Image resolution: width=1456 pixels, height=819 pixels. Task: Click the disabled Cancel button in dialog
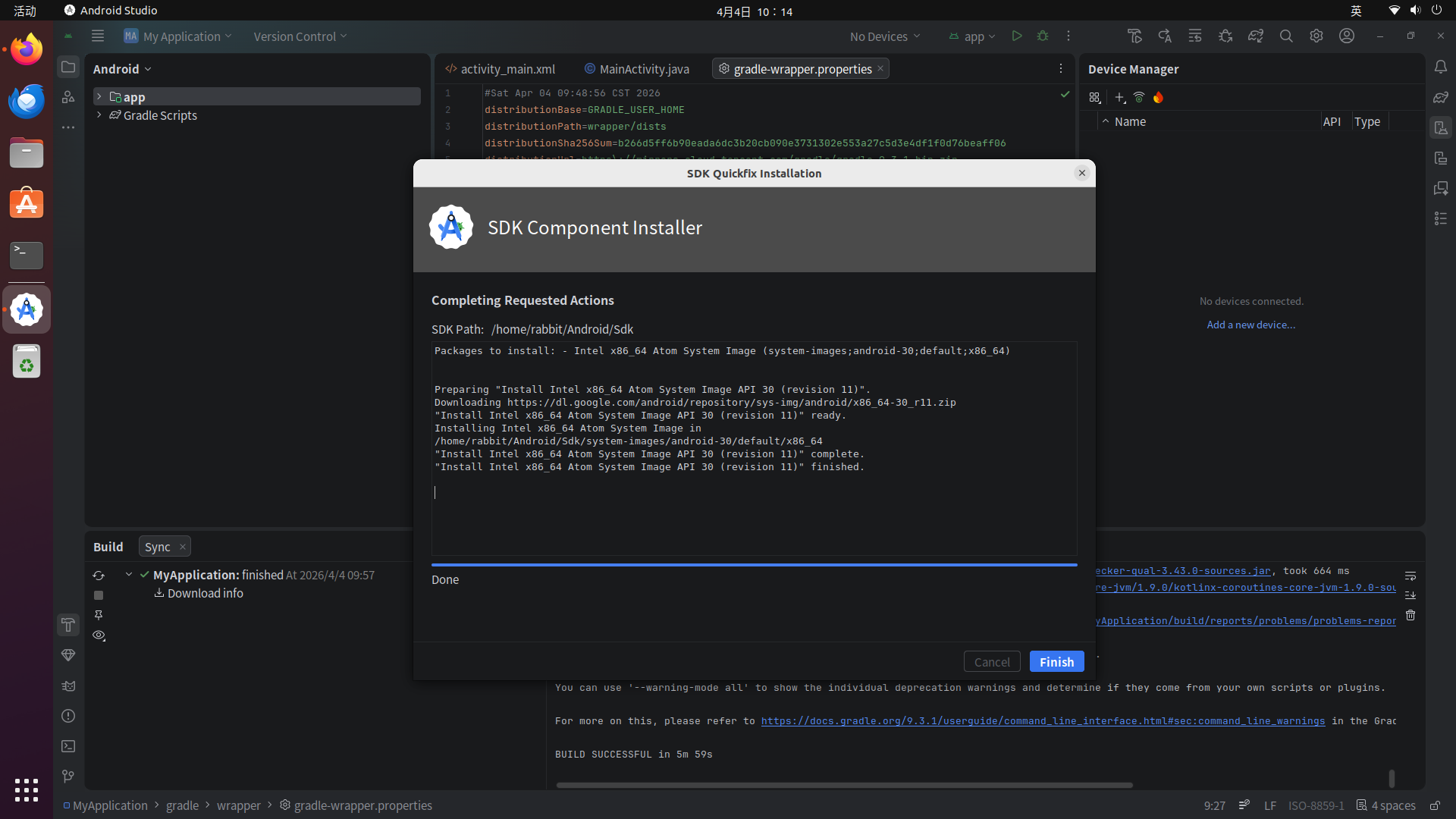(x=991, y=662)
